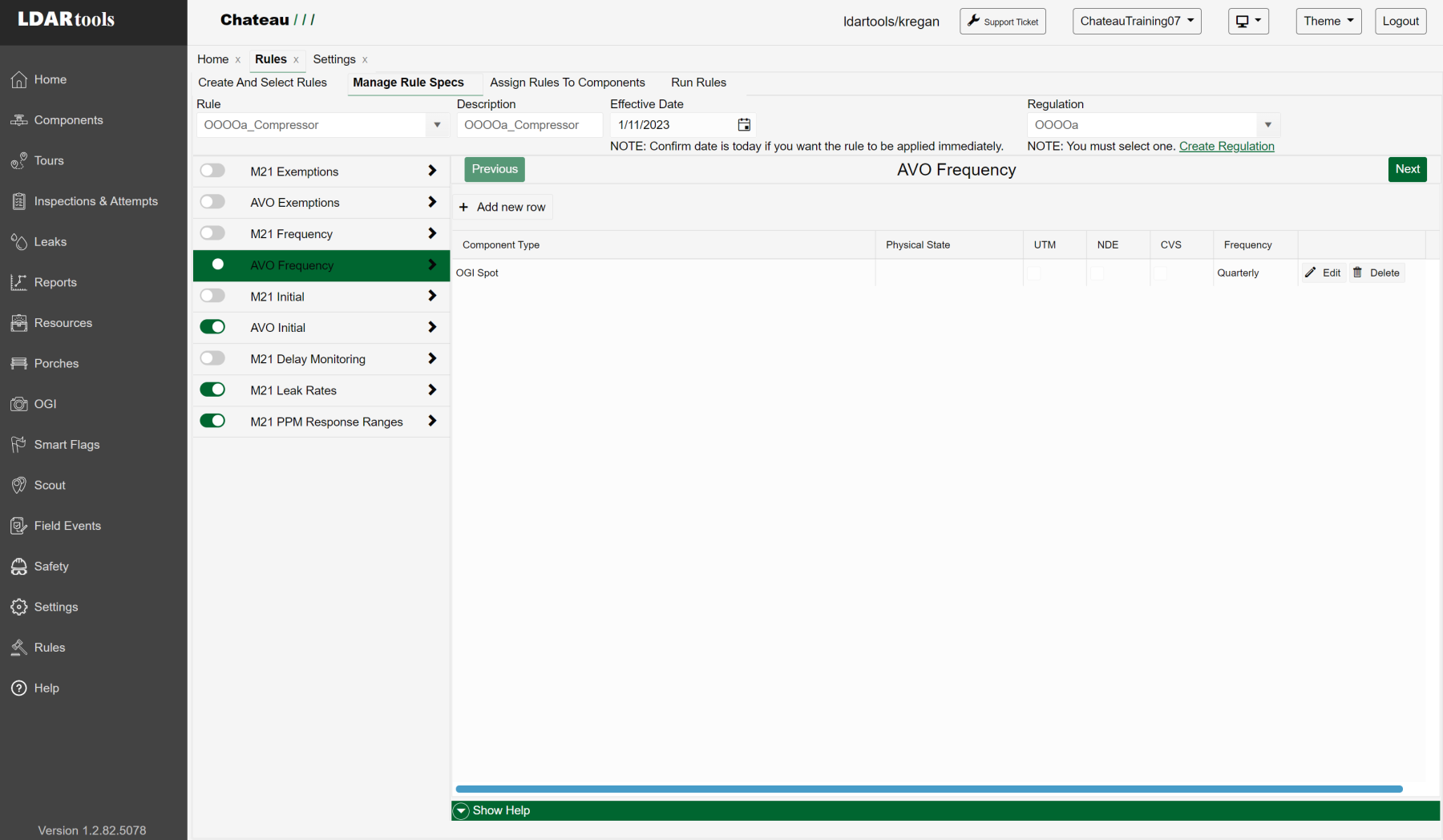Viewport: 1443px width, 840px height.
Task: Toggle the AVO Exemptions switch
Action: 212,202
